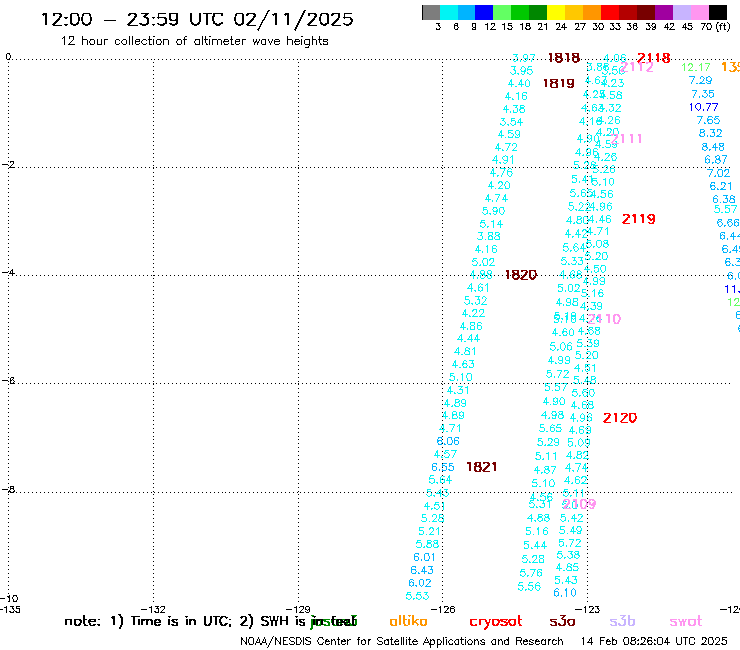Viewport: 740px width, 650px height.
Task: Click the 'note: 1) Time is in UTC' text
Action: (148, 621)
